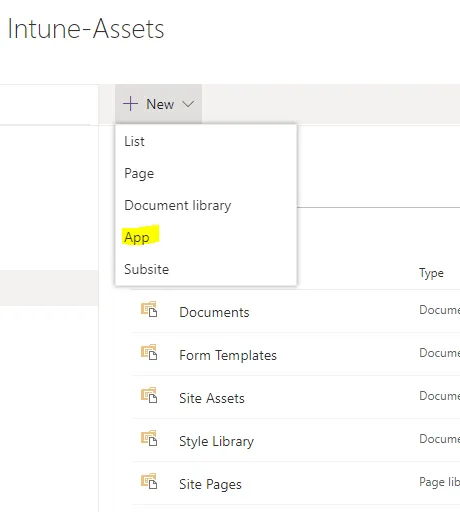Click the Style Library icon
This screenshot has height=512, width=460.
coord(149,438)
